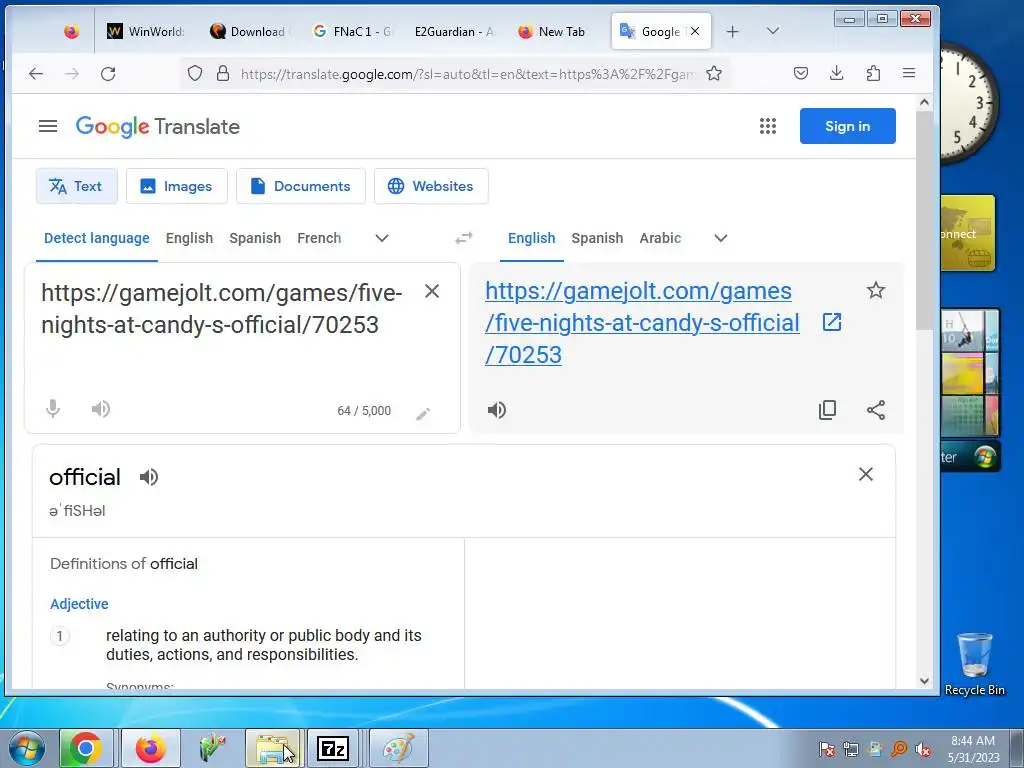Start voice input with microphone

pyautogui.click(x=53, y=409)
